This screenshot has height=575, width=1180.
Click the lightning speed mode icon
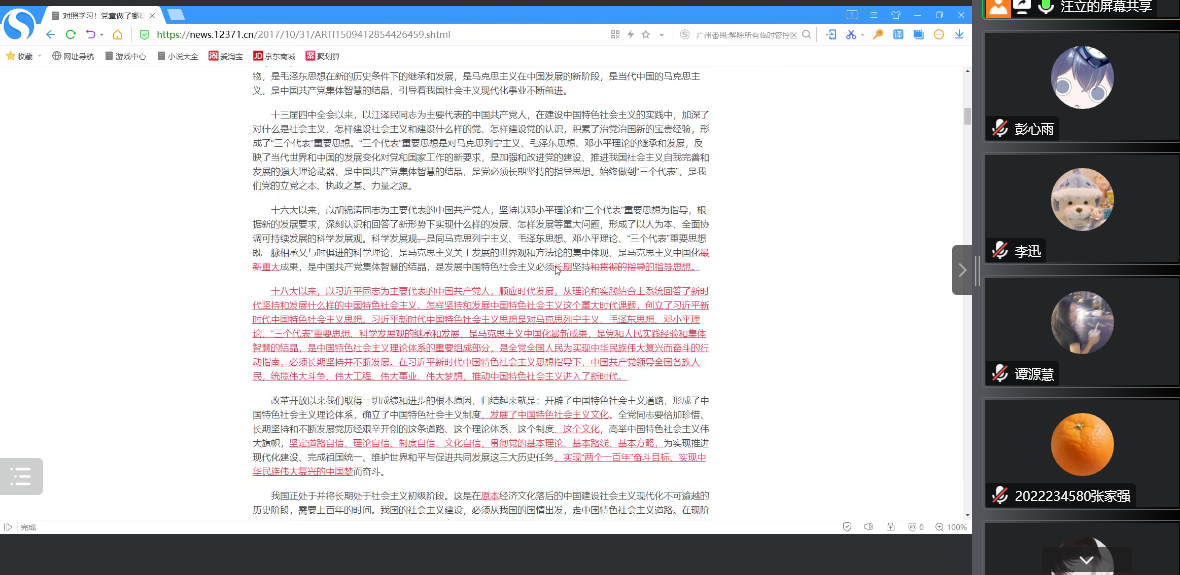[630, 34]
